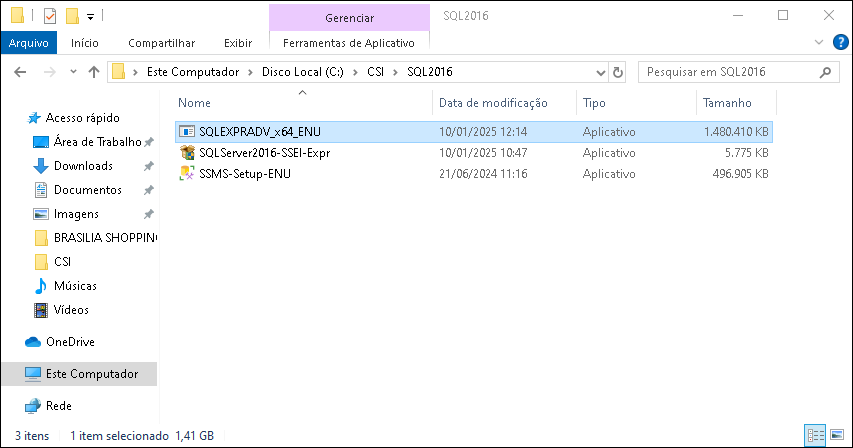
Task: Expand the ribbon with the chevron
Action: pos(819,42)
